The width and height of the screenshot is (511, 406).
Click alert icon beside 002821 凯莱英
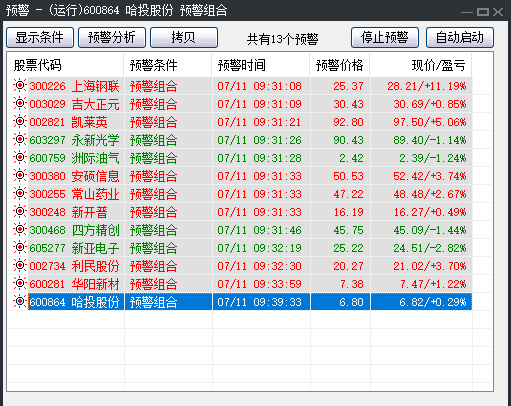coord(20,122)
